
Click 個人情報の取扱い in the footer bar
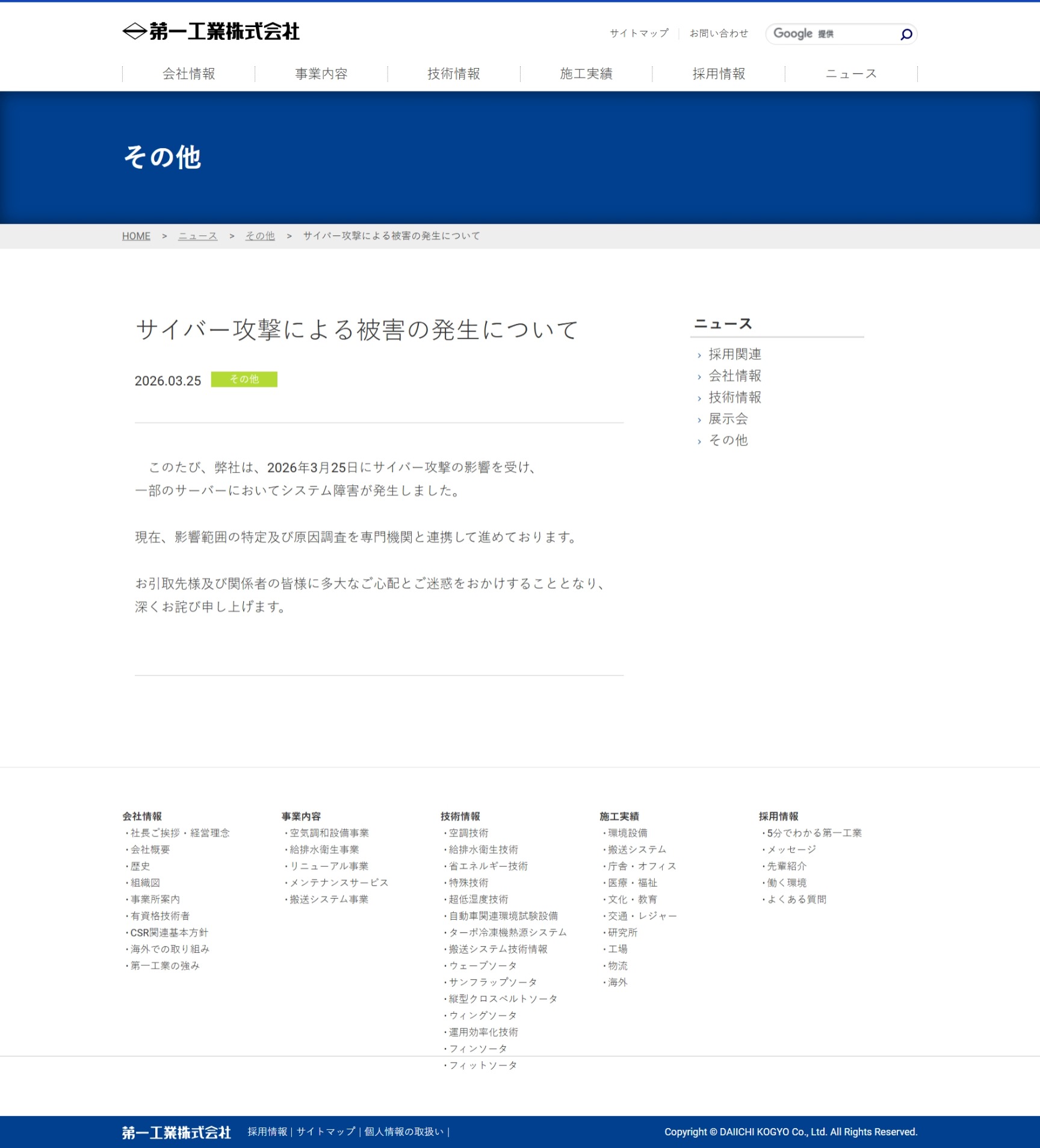click(404, 1132)
